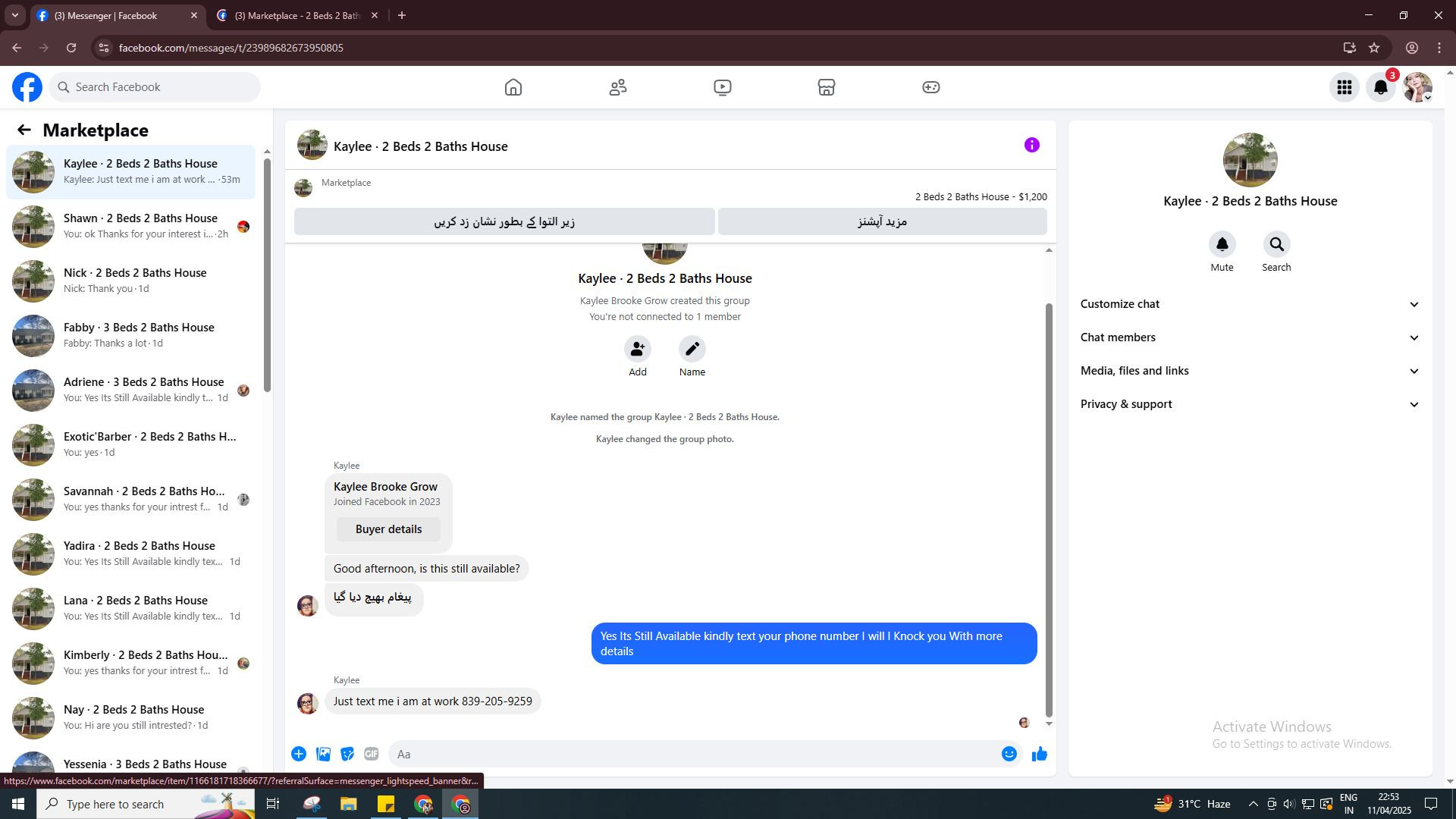The width and height of the screenshot is (1456, 819).
Task: Click the conversation list scrollbar
Action: (267, 275)
